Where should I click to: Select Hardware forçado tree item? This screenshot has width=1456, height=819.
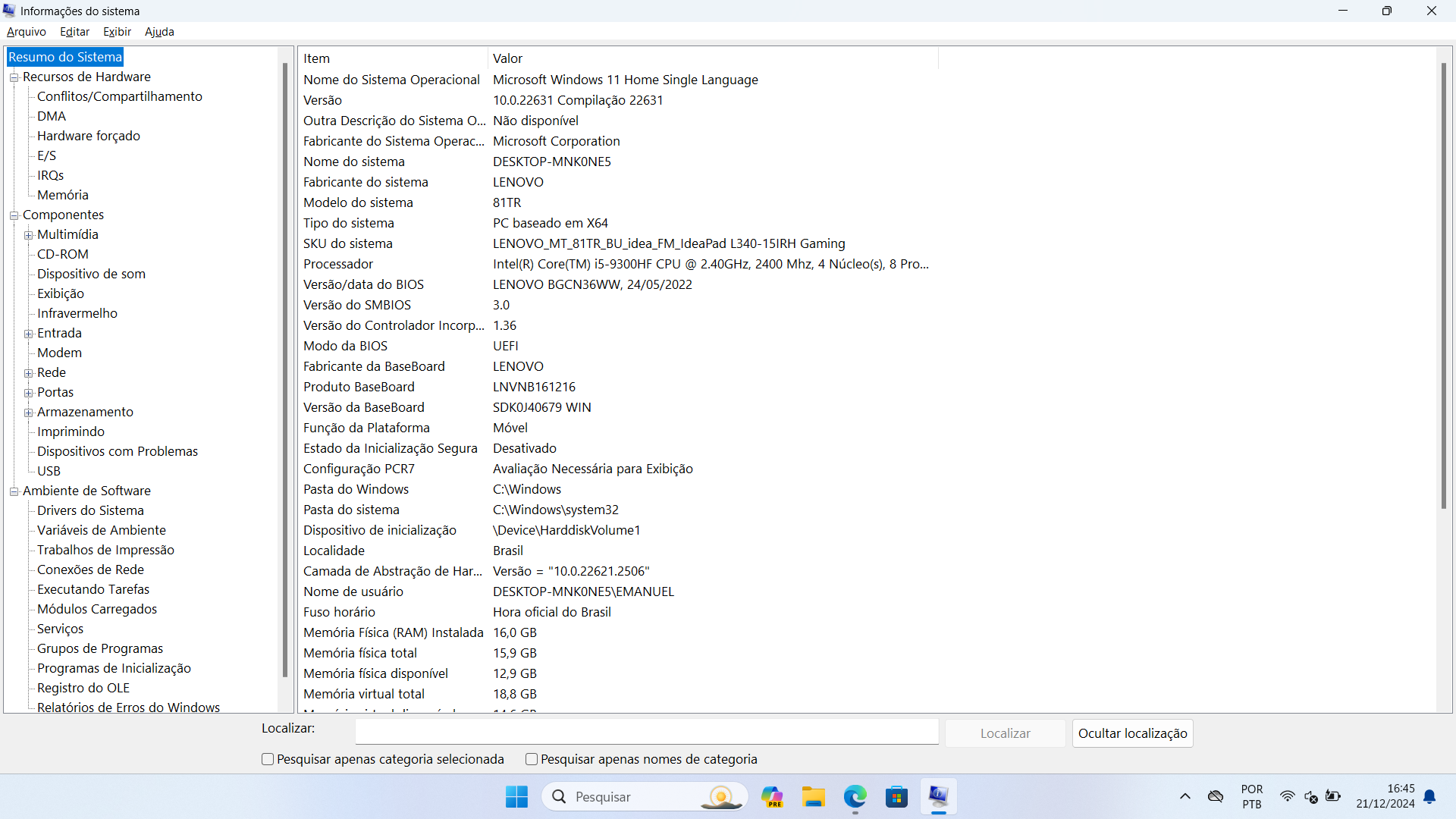[89, 136]
